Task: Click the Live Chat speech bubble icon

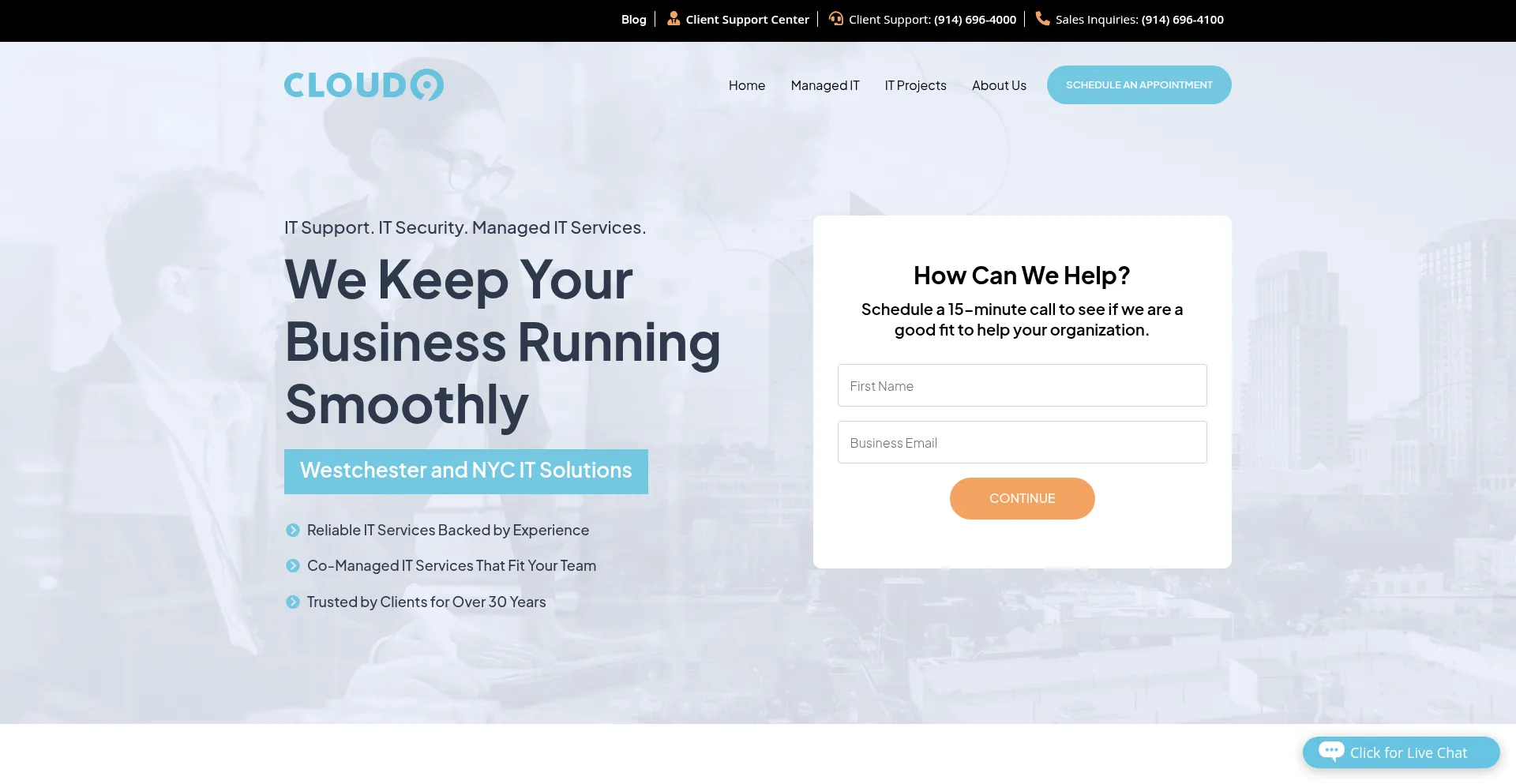Action: pyautogui.click(x=1330, y=751)
